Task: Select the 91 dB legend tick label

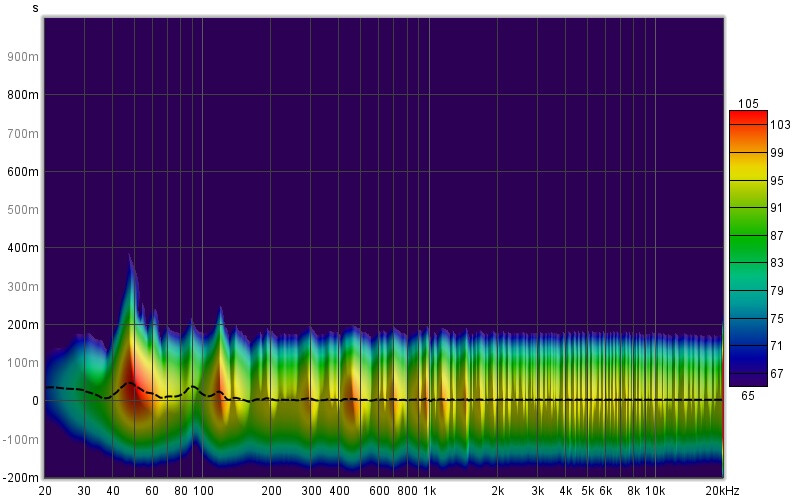Action: (777, 208)
